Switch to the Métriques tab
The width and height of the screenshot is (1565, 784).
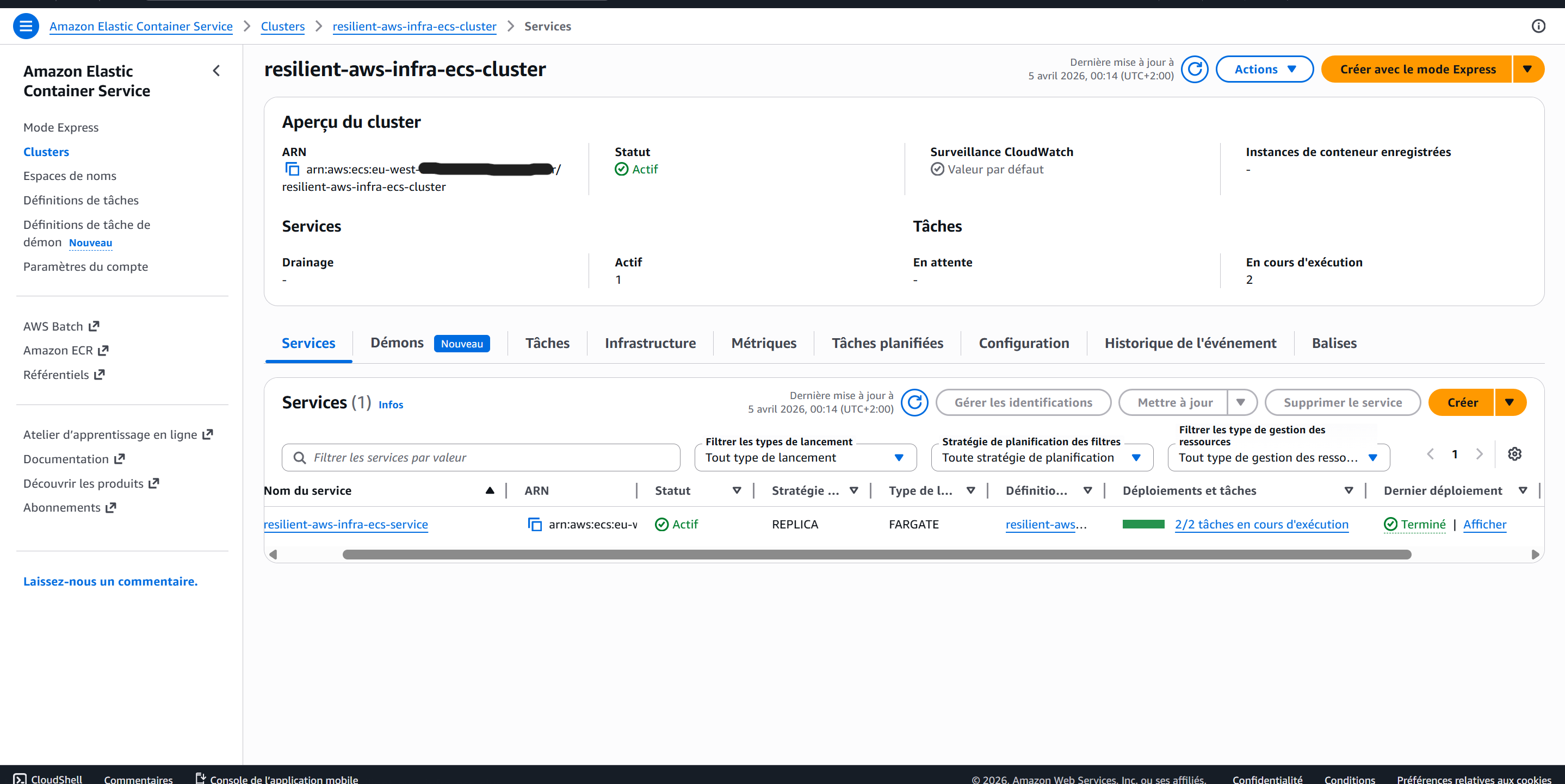pyautogui.click(x=763, y=344)
